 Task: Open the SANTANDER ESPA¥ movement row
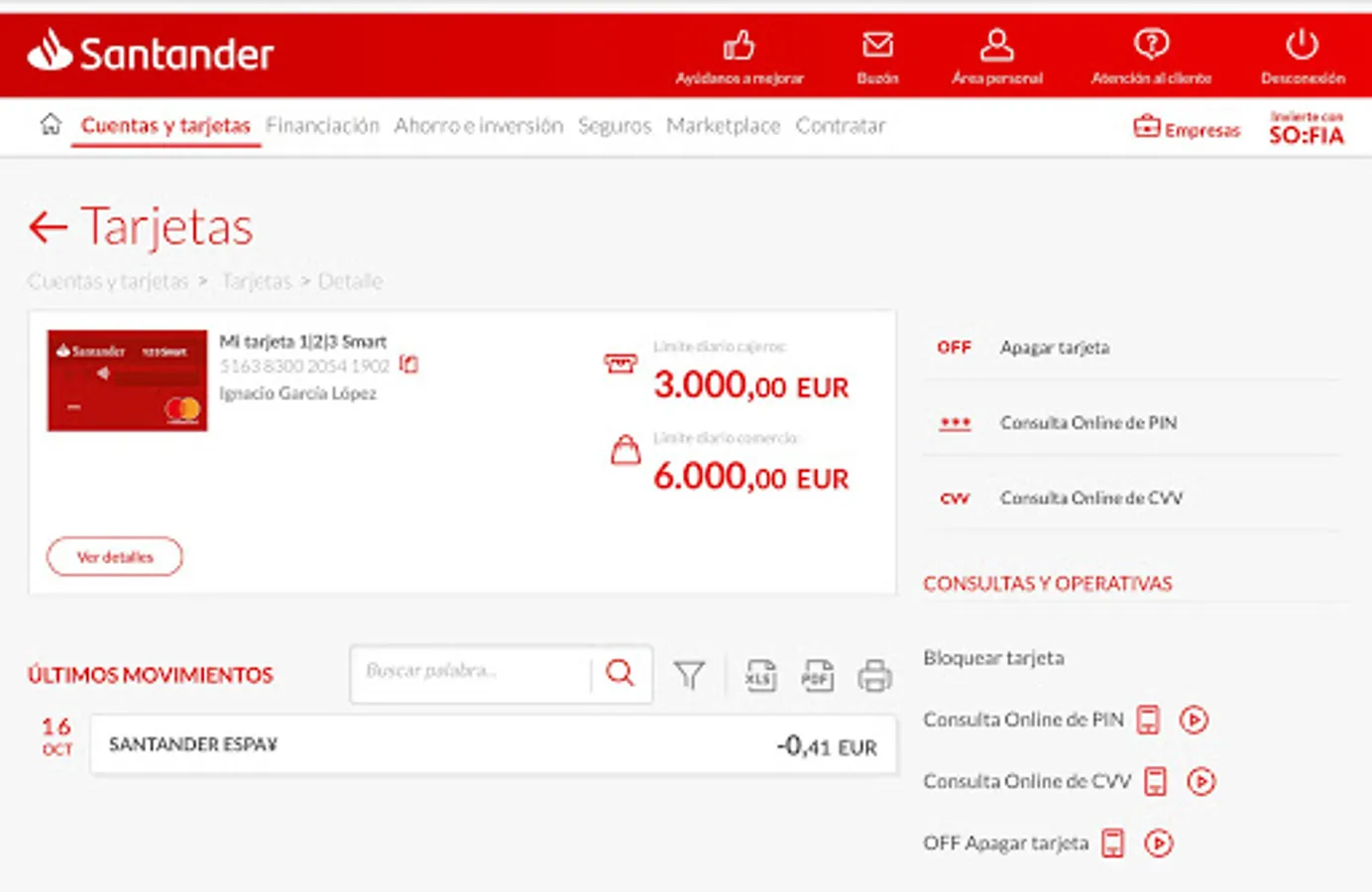point(494,744)
